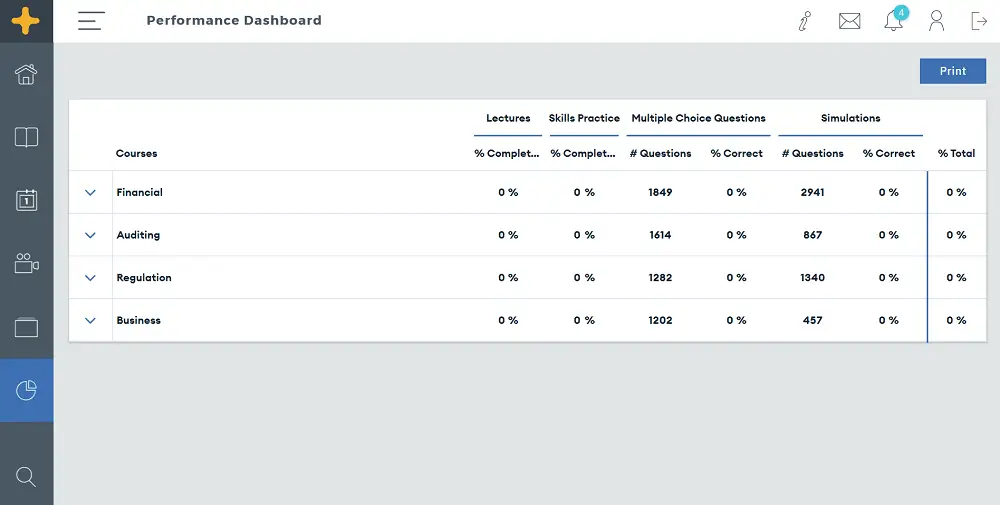
Task: Open the book courses icon in sidebar
Action: (x=26, y=137)
